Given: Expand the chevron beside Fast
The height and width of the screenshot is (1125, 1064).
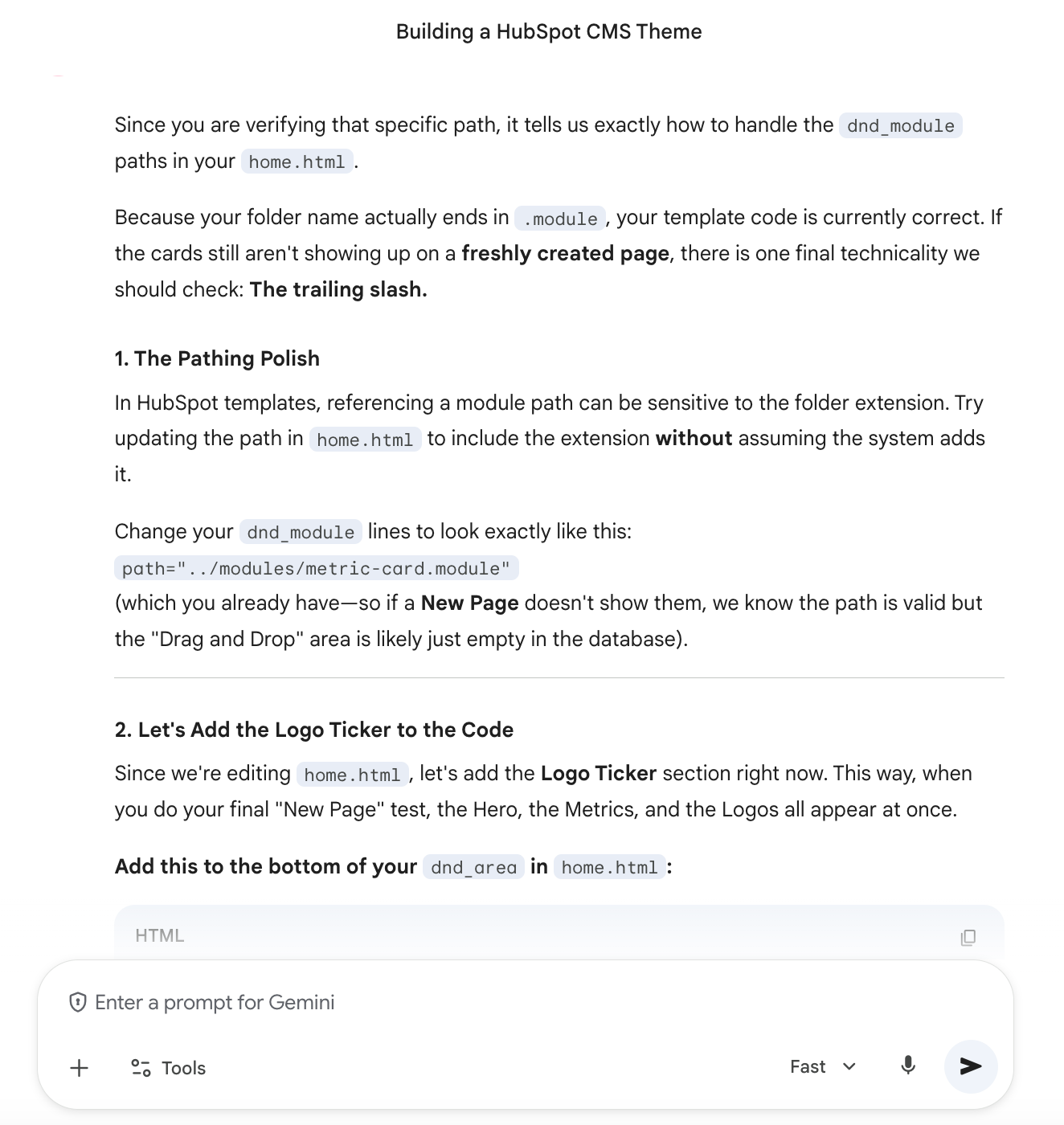Looking at the screenshot, I should (849, 1066).
